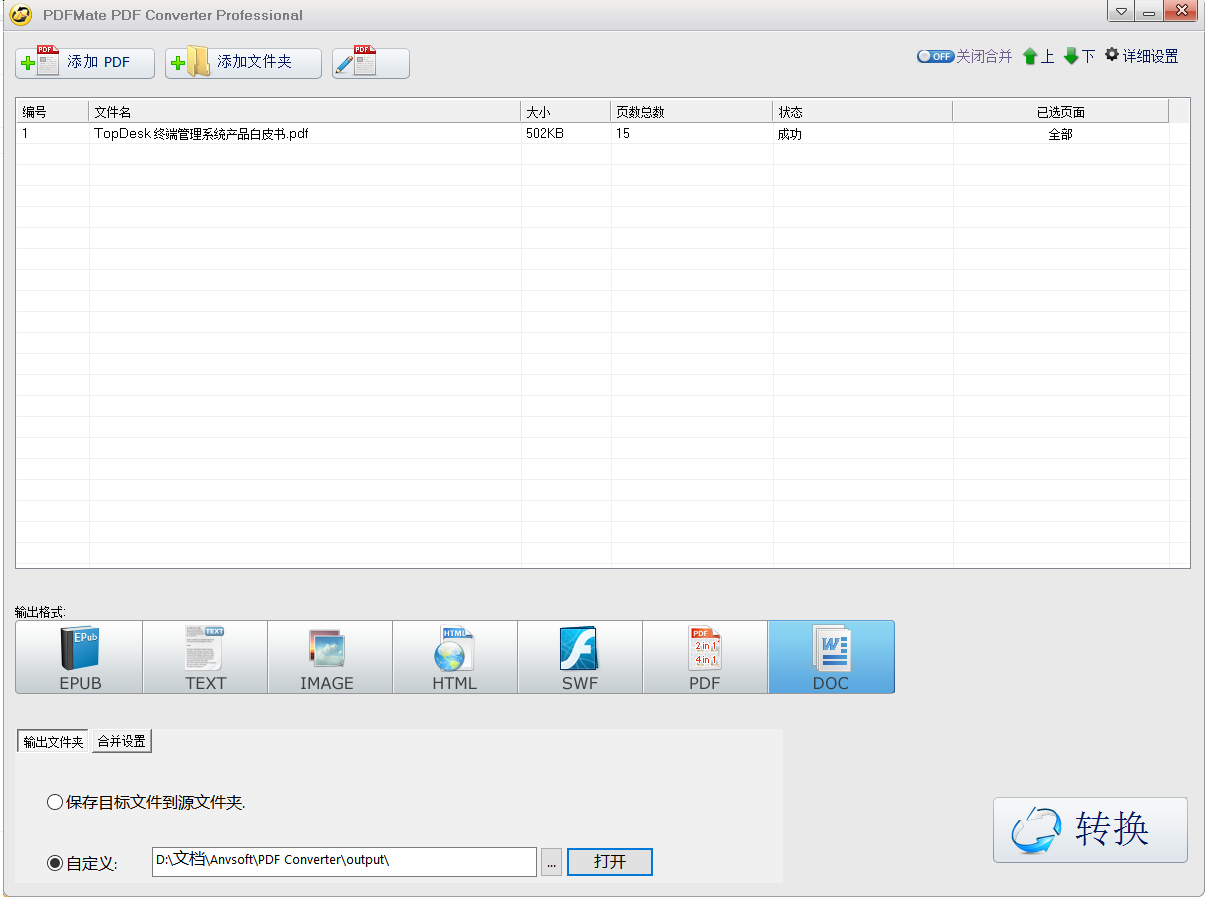Click the PDFMate app logo icon
Screen dimensions: 1205x898
(x=20, y=15)
